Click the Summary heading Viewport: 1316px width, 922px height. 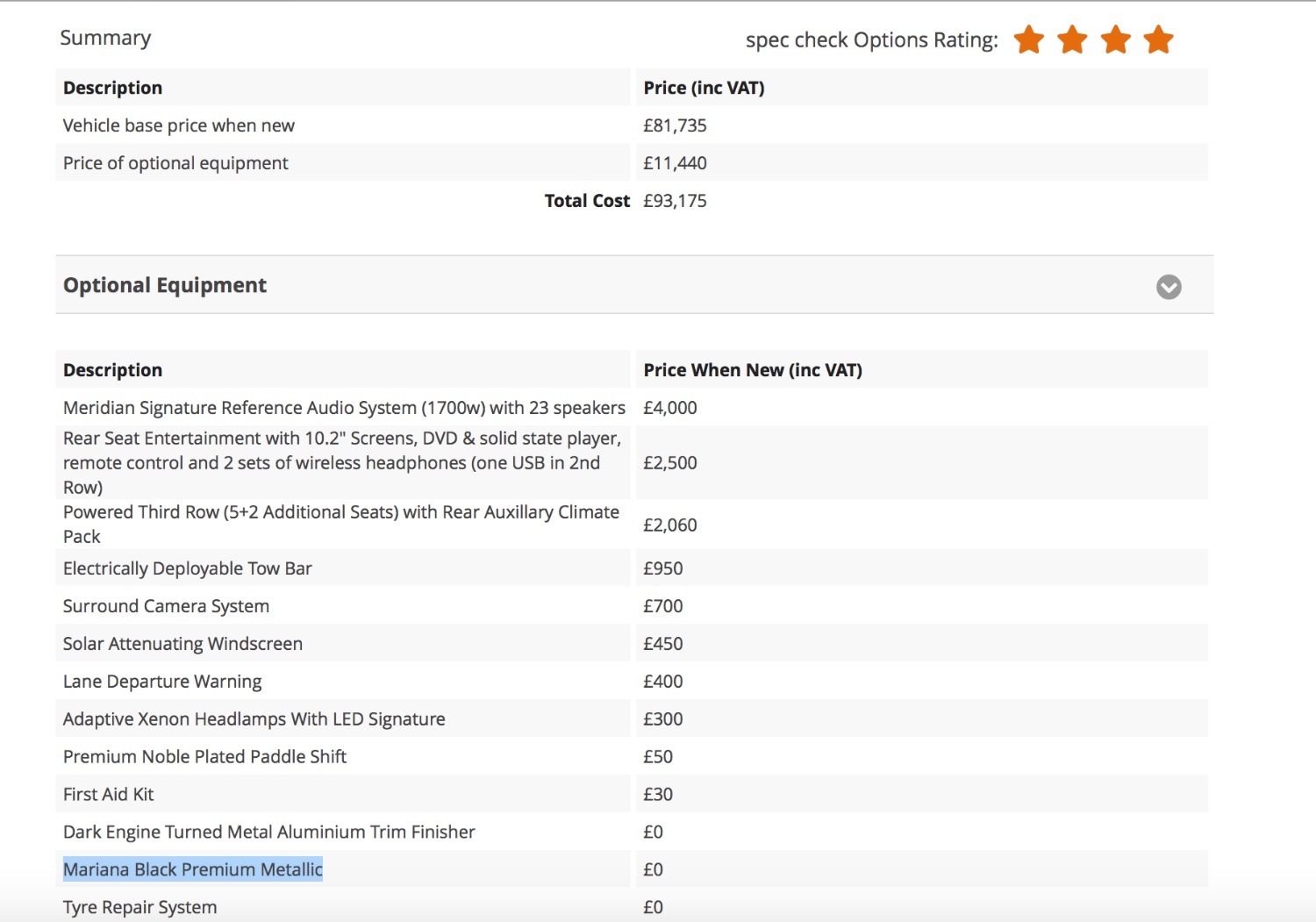click(105, 38)
